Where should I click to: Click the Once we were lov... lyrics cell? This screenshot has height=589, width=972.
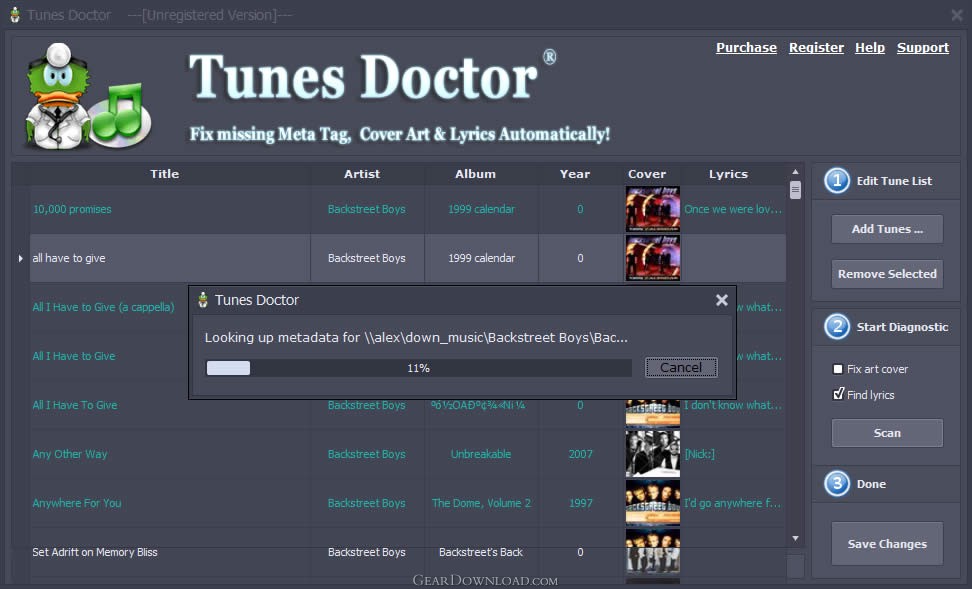[x=733, y=209]
